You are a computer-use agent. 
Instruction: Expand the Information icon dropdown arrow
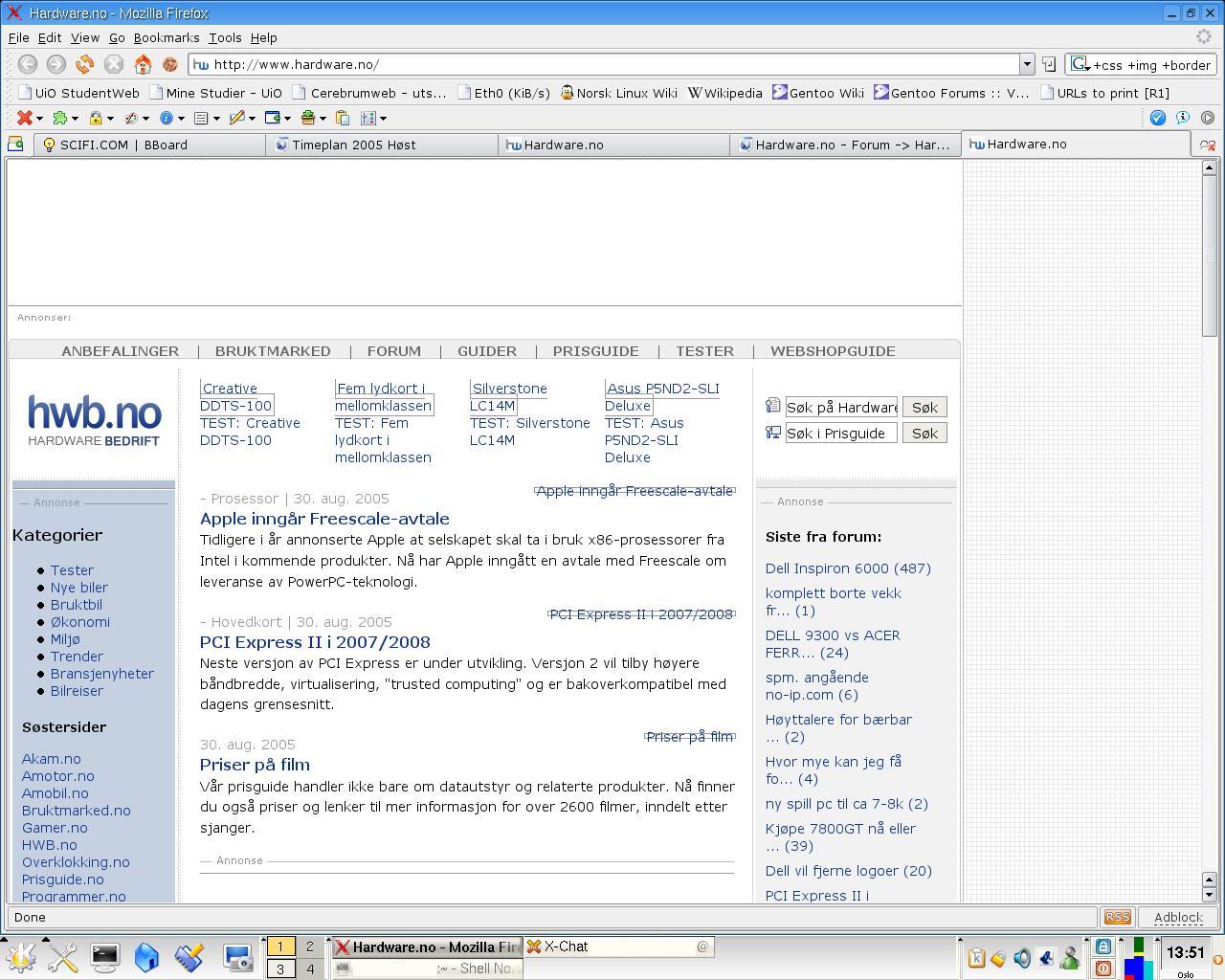pyautogui.click(x=181, y=119)
